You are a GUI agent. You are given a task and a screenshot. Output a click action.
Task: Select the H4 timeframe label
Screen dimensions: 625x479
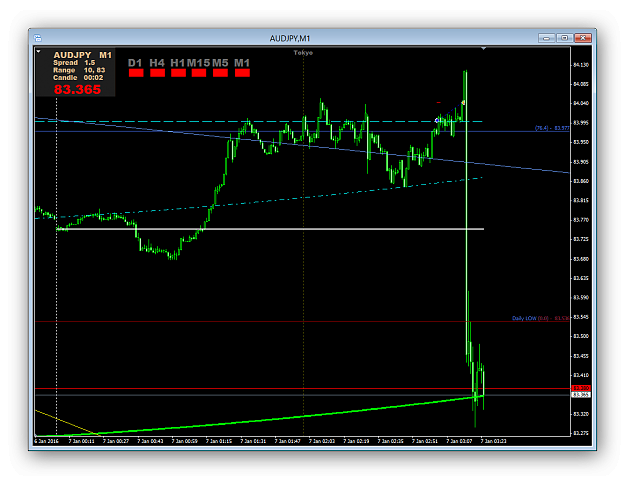(157, 63)
